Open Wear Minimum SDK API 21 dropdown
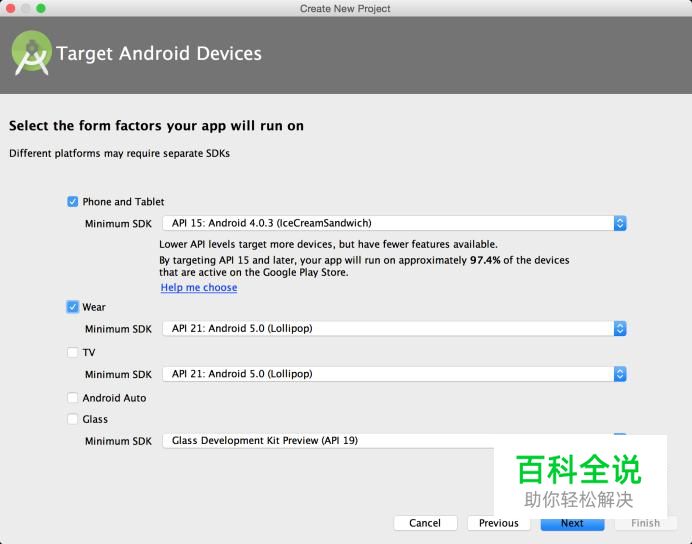 [x=394, y=328]
